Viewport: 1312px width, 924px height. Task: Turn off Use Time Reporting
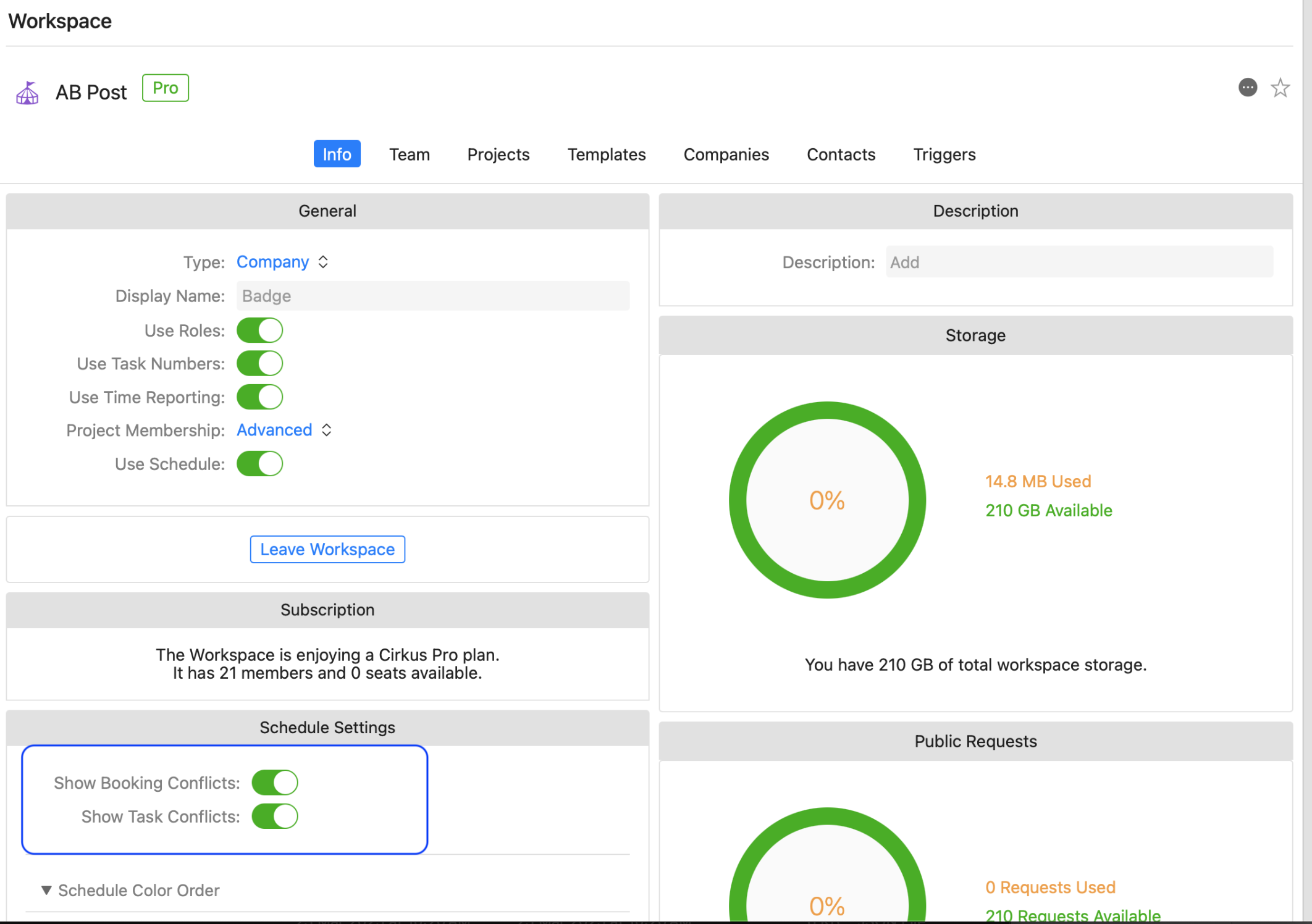coord(260,397)
